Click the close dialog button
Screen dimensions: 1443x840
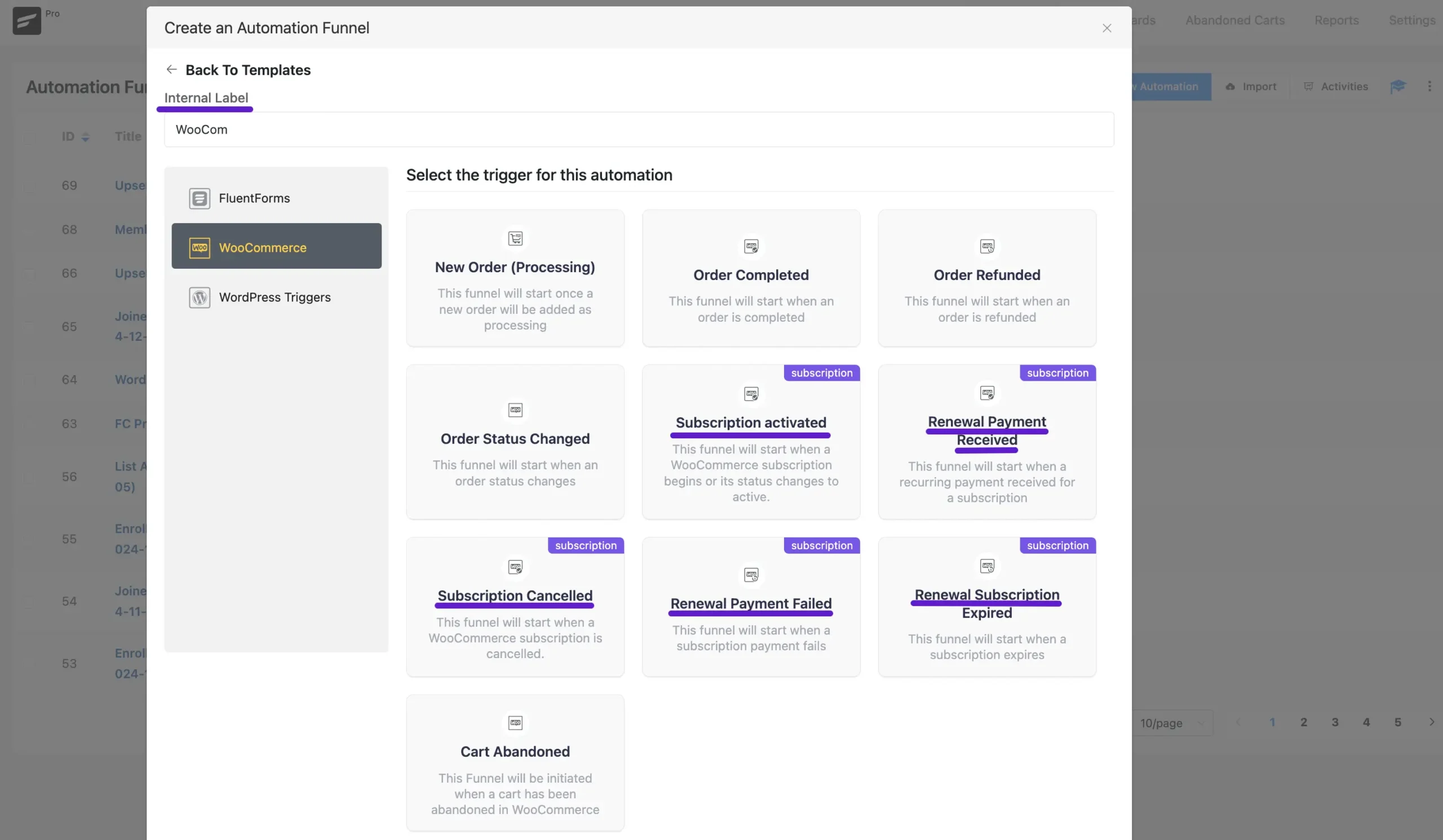[1106, 27]
